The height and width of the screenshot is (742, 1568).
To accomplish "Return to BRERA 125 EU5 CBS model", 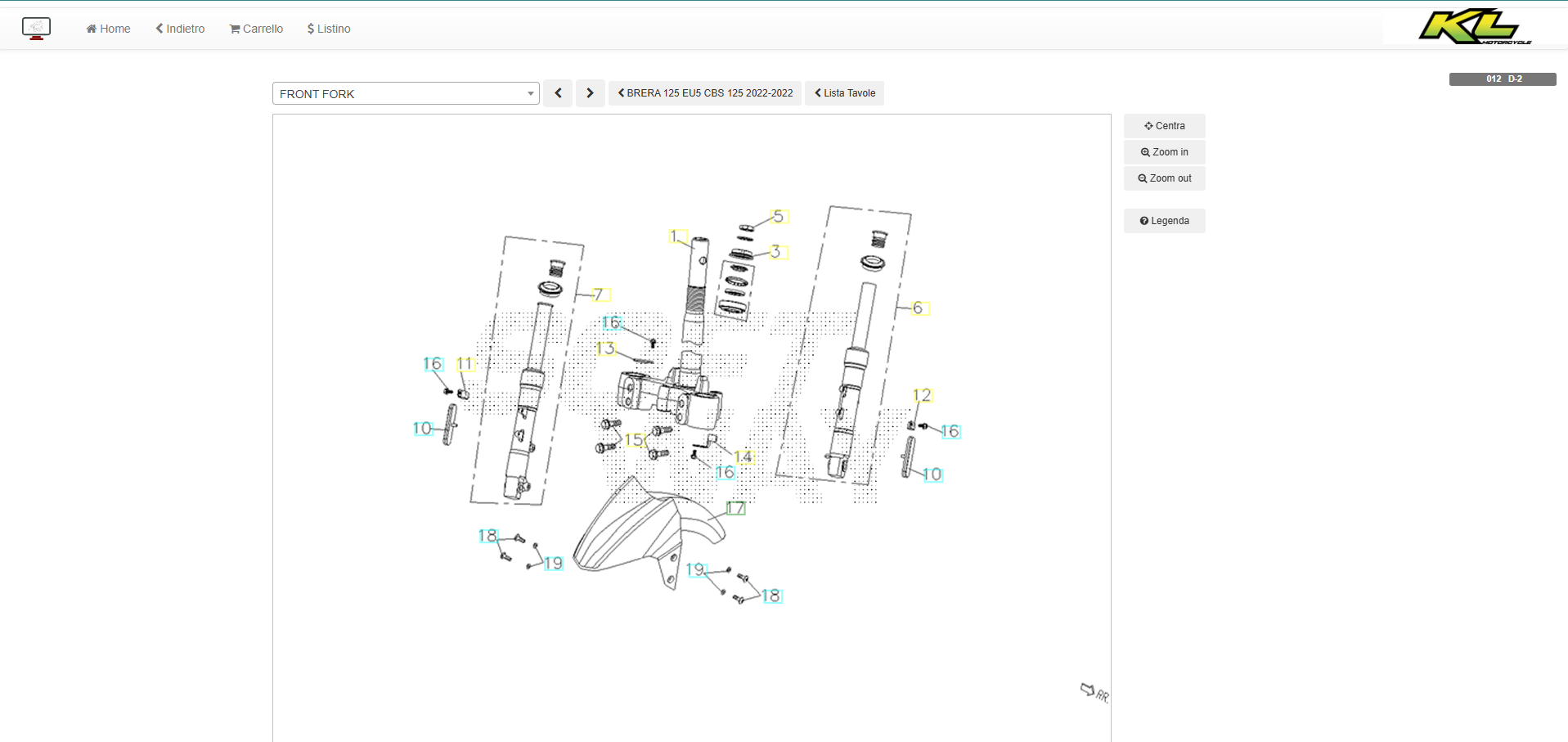I will point(705,93).
